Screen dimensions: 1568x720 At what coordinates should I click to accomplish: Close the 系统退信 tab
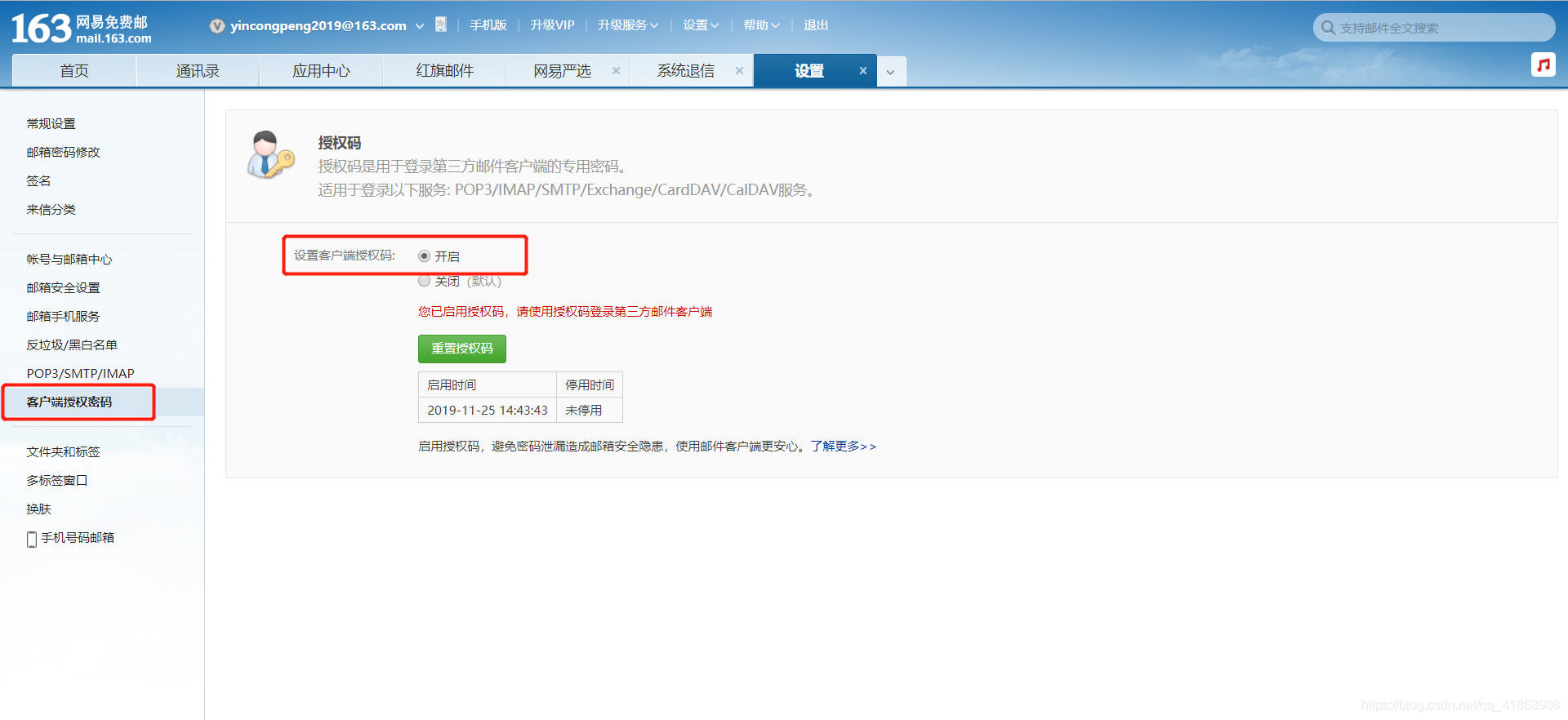pyautogui.click(x=739, y=71)
